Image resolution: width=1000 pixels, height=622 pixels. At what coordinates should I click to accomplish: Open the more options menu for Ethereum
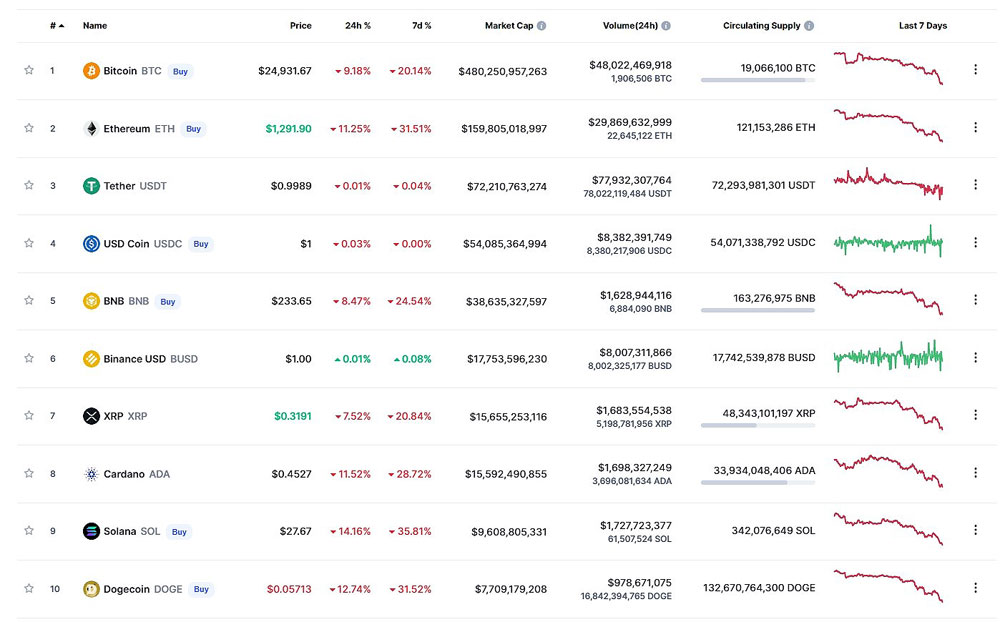point(975,127)
